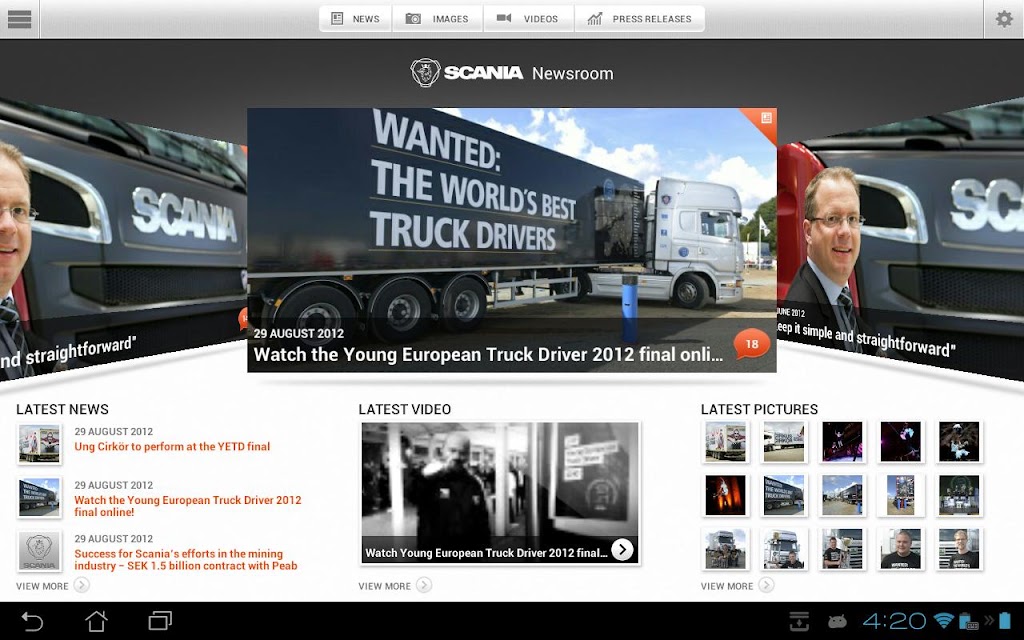Viewport: 1024px width, 640px height.
Task: Tap the Android home button
Action: (97, 621)
